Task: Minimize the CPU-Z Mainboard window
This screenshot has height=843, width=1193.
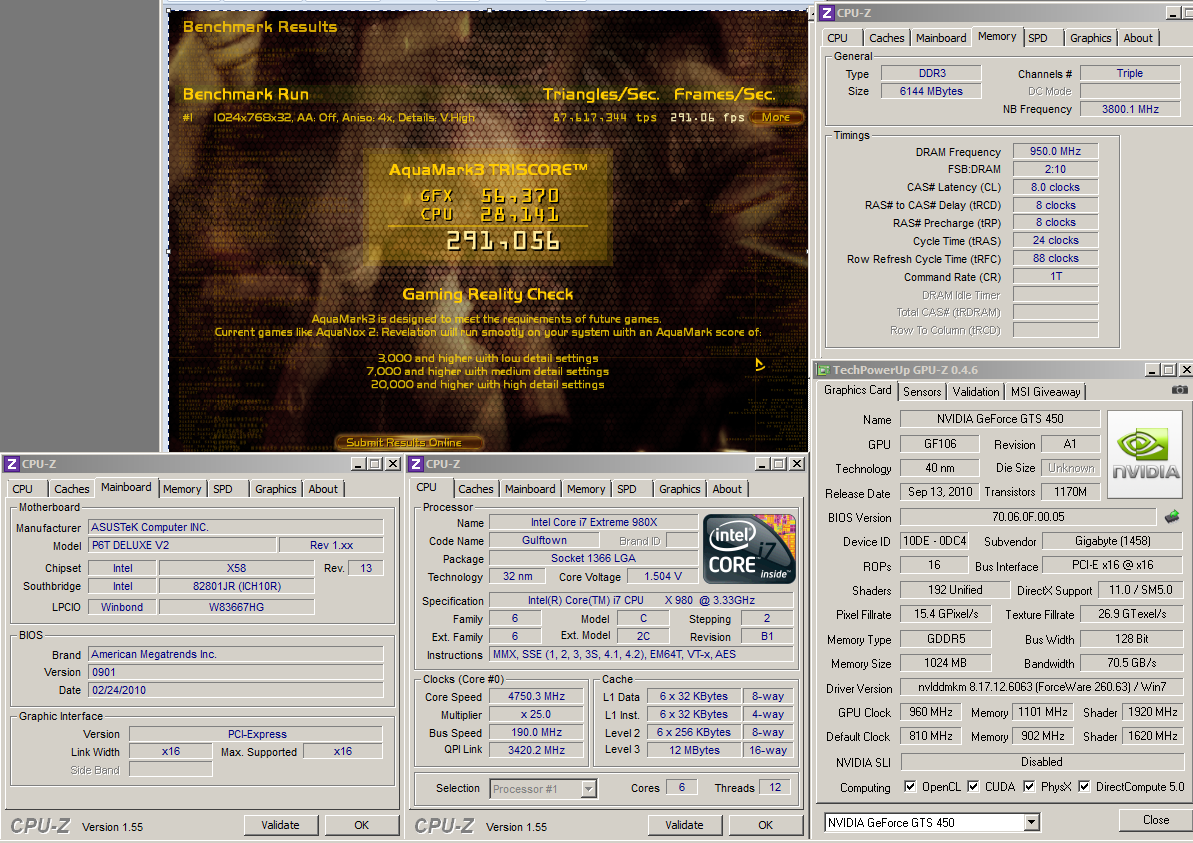Action: click(358, 463)
